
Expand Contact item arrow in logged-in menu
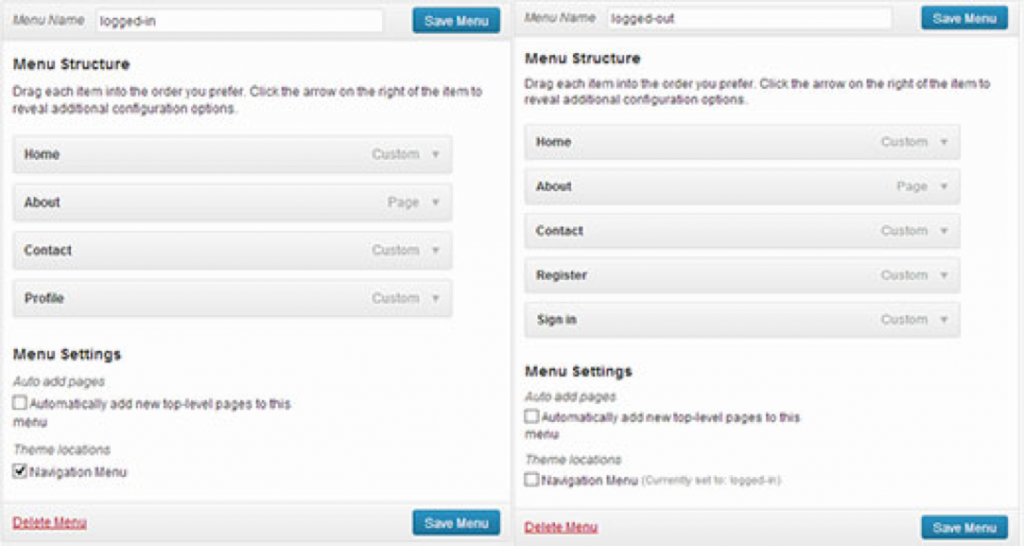click(436, 250)
